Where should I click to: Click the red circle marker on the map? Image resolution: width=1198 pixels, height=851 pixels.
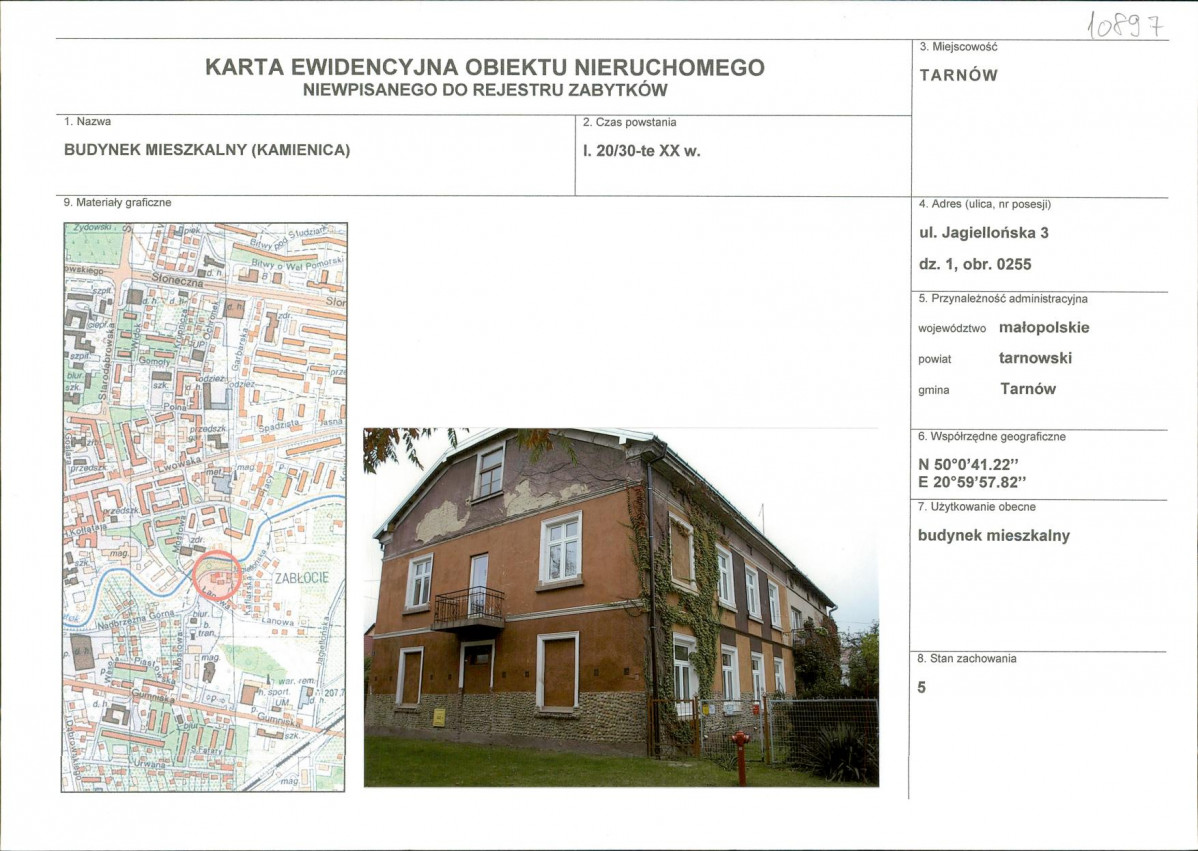point(217,574)
